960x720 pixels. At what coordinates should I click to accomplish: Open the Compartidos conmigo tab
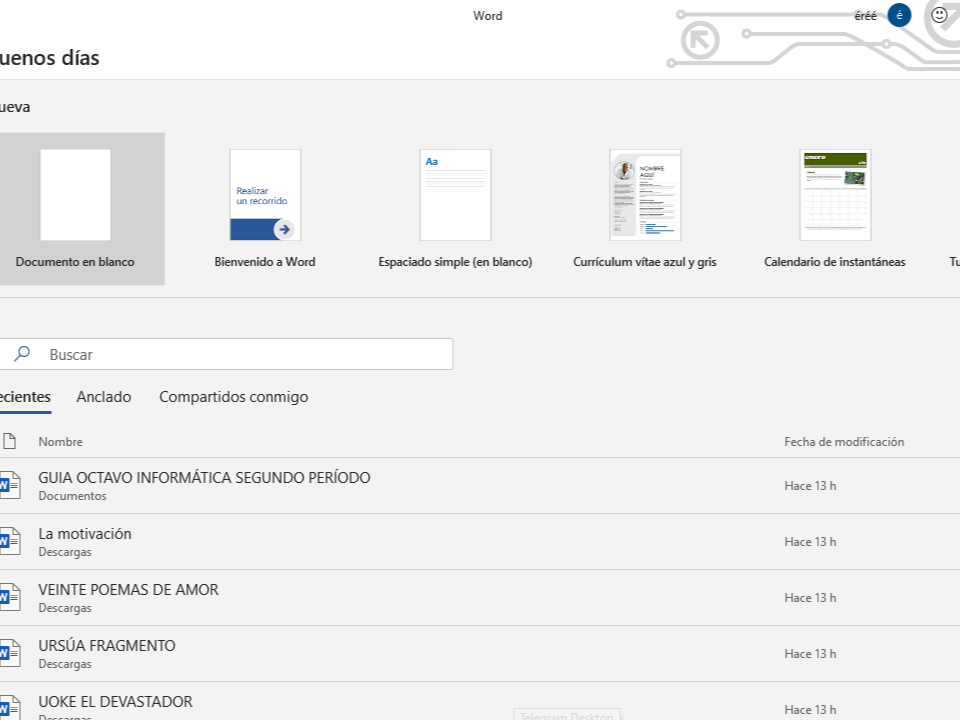click(x=233, y=397)
